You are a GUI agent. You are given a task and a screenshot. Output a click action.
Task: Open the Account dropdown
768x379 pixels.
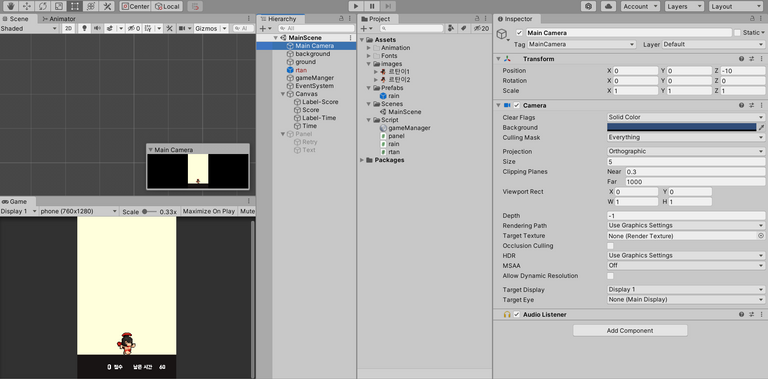pos(641,6)
